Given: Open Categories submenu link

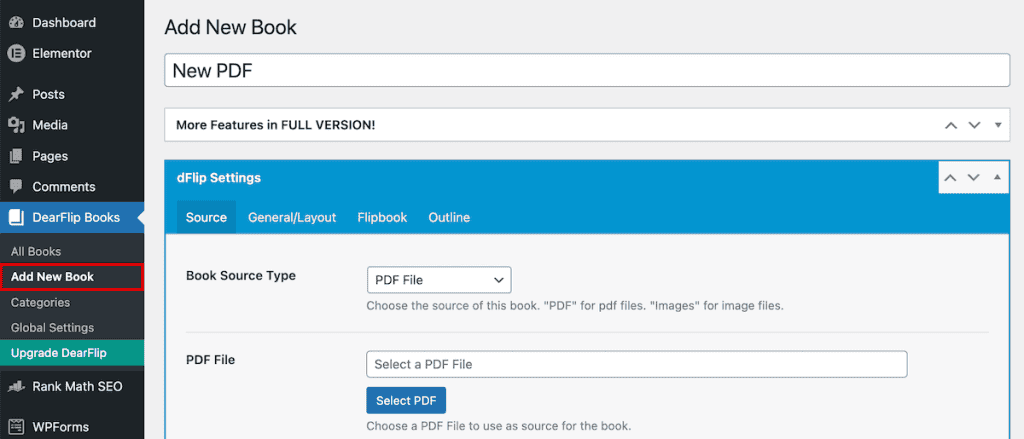Looking at the screenshot, I should (40, 302).
